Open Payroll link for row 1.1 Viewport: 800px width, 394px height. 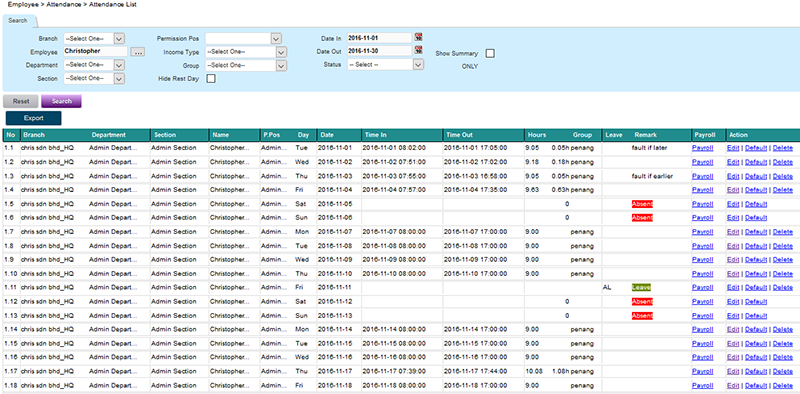point(703,148)
